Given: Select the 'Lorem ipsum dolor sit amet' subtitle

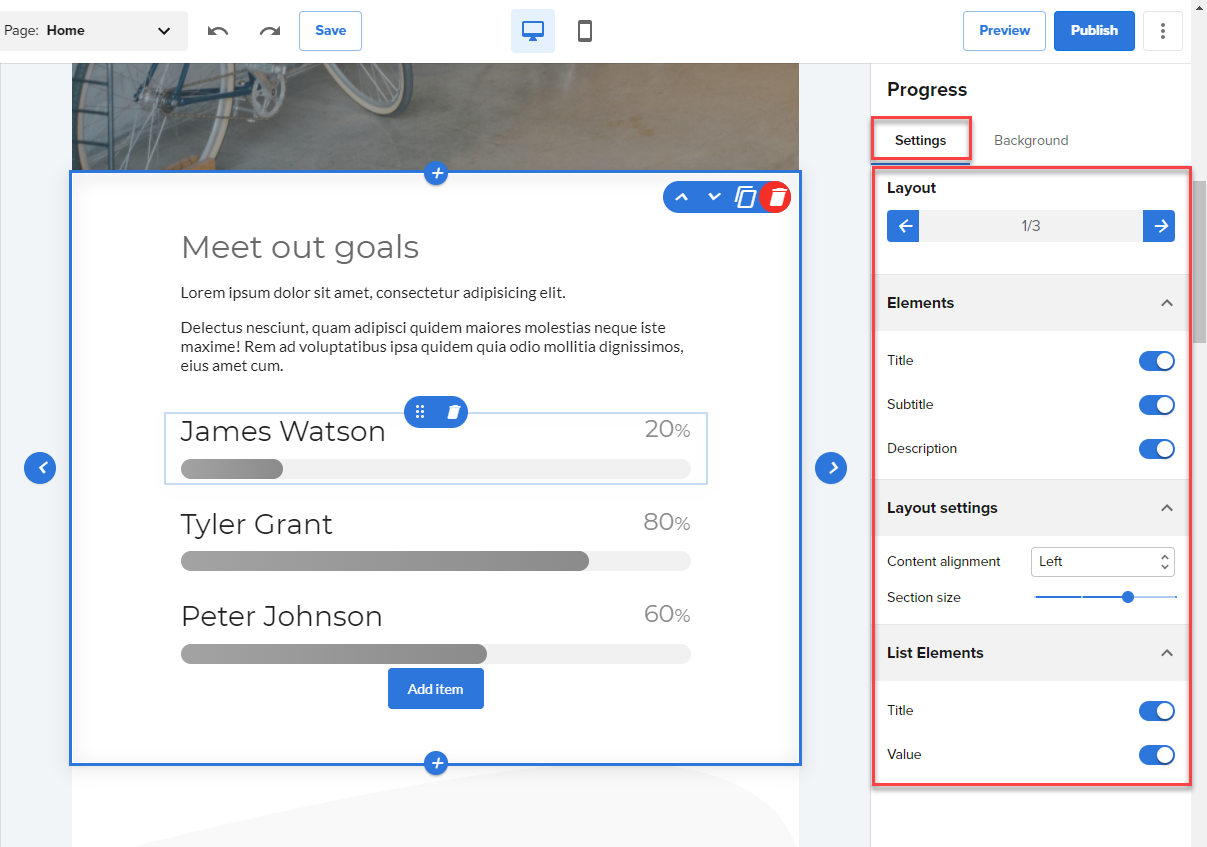Looking at the screenshot, I should 373,293.
